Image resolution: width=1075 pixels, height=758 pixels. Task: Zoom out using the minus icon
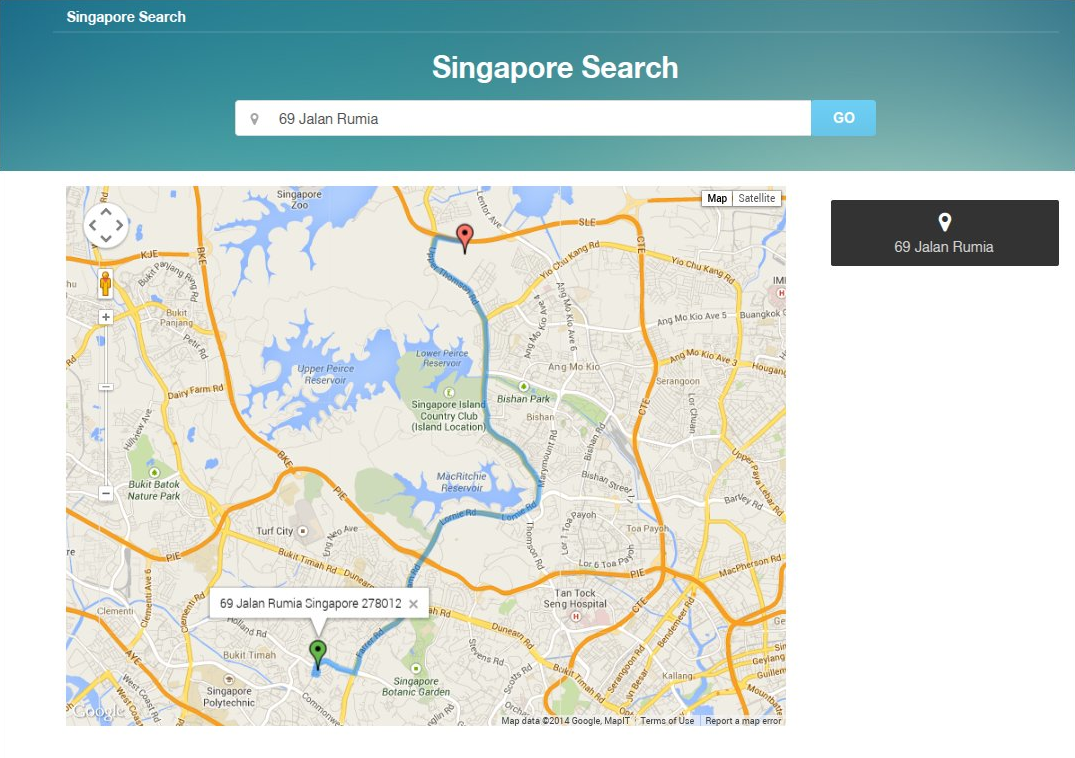pos(105,493)
